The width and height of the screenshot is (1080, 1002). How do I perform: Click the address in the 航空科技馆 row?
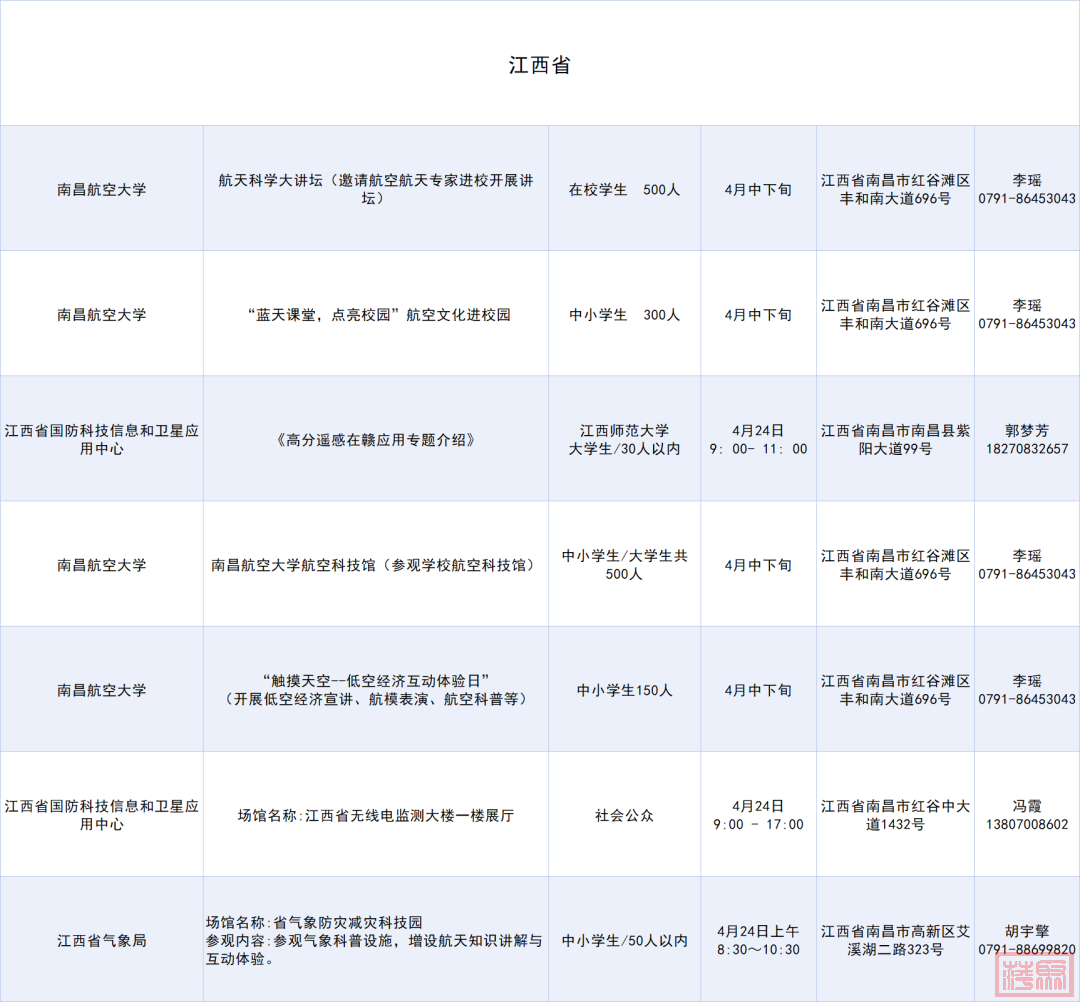[895, 565]
